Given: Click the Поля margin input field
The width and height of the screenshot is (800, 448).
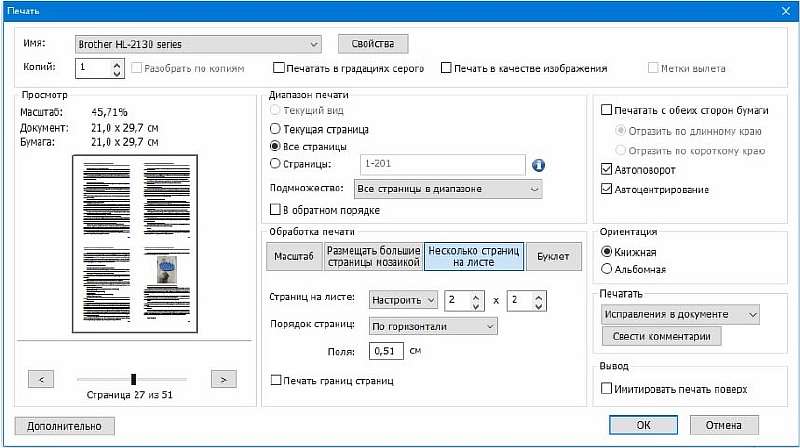Looking at the screenshot, I should (385, 351).
